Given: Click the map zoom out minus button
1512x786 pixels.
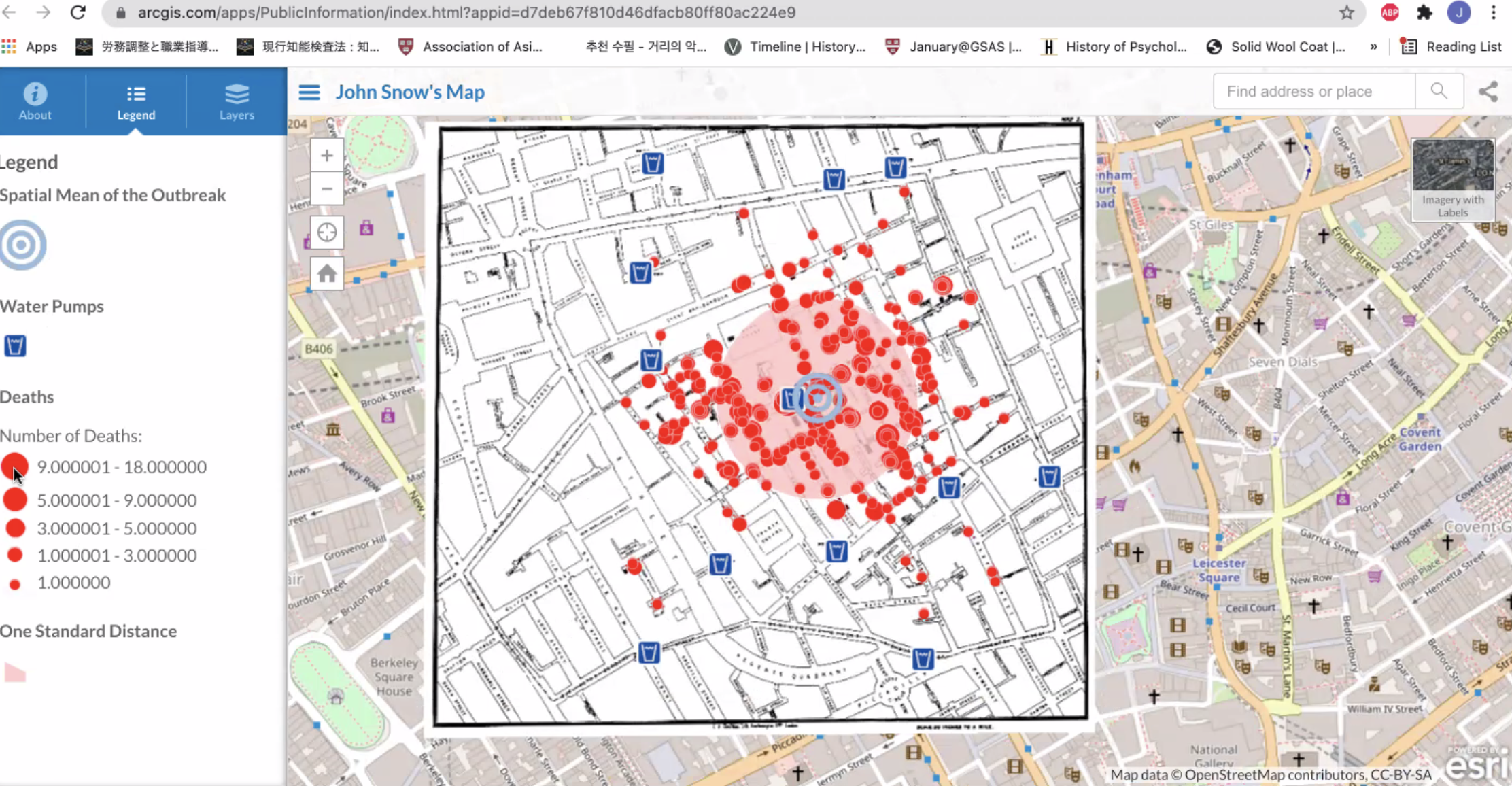Looking at the screenshot, I should click(326, 189).
